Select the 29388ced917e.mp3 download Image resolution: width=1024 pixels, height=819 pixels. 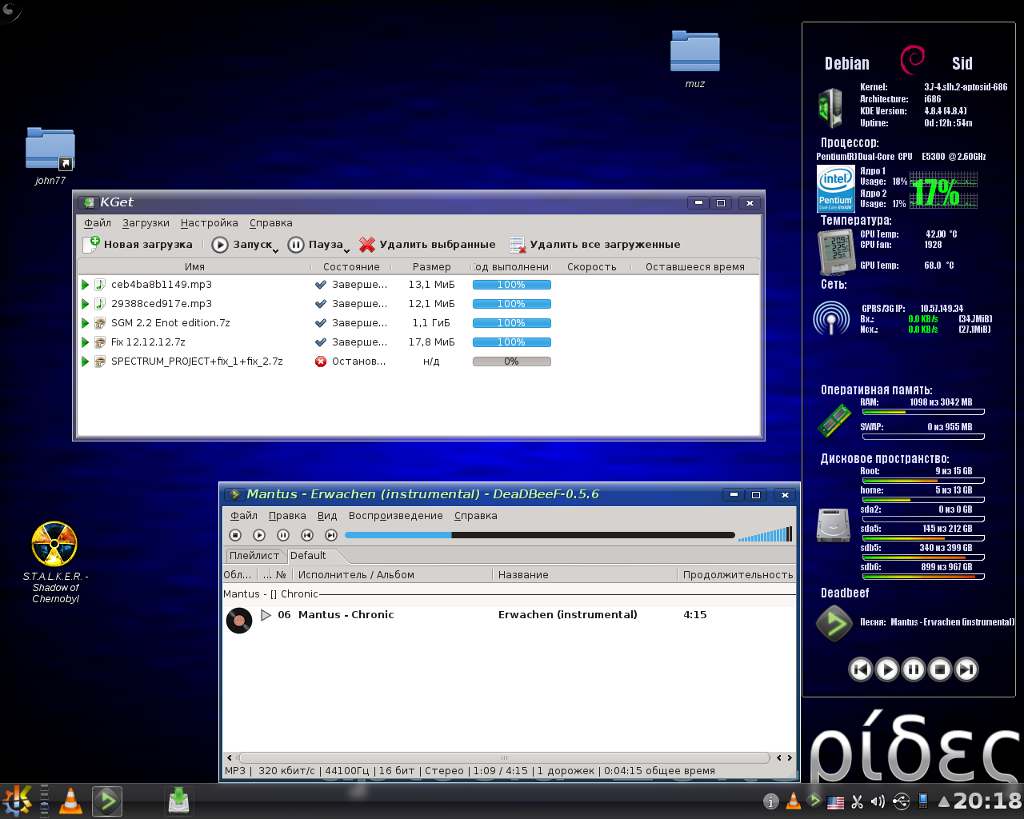pyautogui.click(x=161, y=303)
